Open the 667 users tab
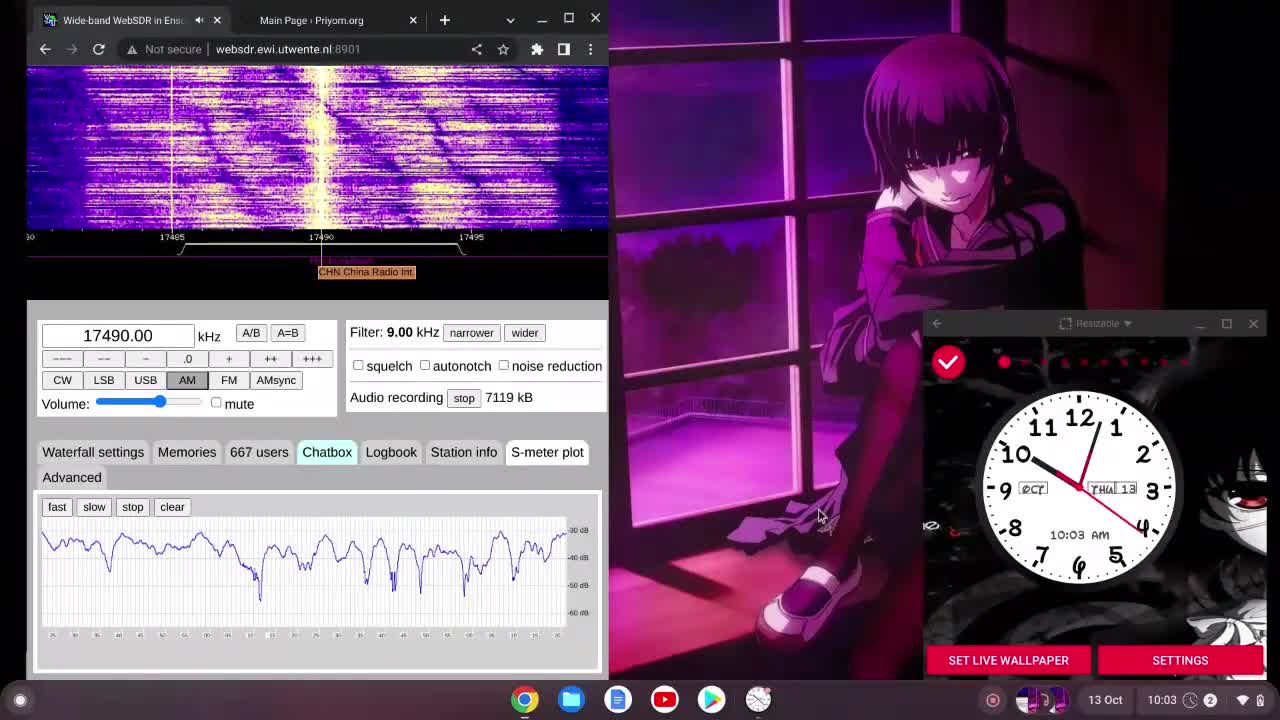 [259, 452]
